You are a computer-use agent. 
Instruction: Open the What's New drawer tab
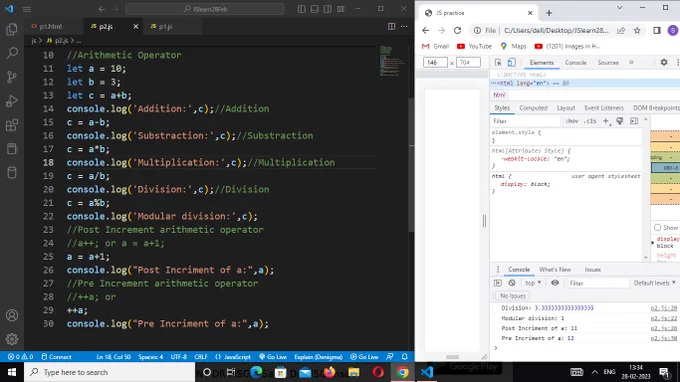pyautogui.click(x=555, y=269)
